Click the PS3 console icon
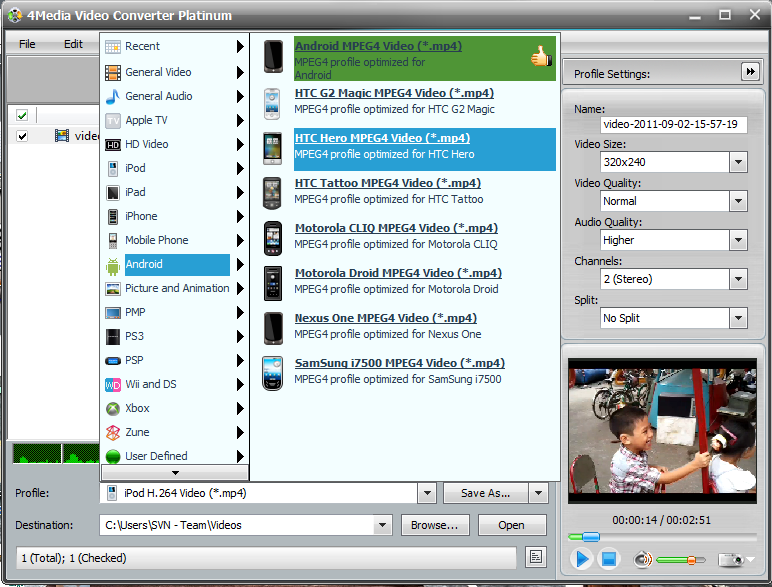Screen dimensions: 772x587 [x=113, y=337]
